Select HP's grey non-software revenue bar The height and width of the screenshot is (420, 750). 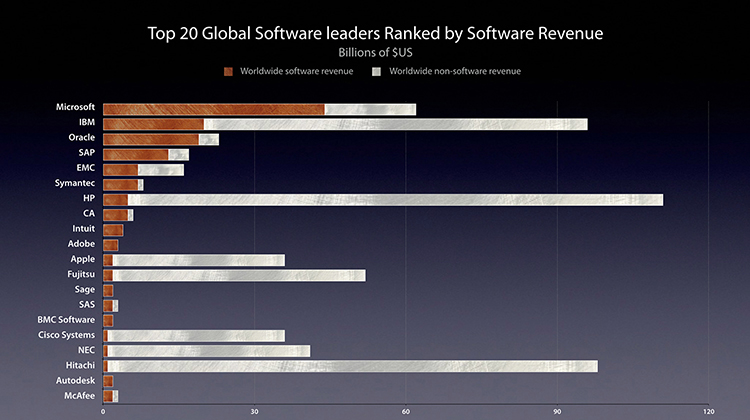[x=396, y=200]
